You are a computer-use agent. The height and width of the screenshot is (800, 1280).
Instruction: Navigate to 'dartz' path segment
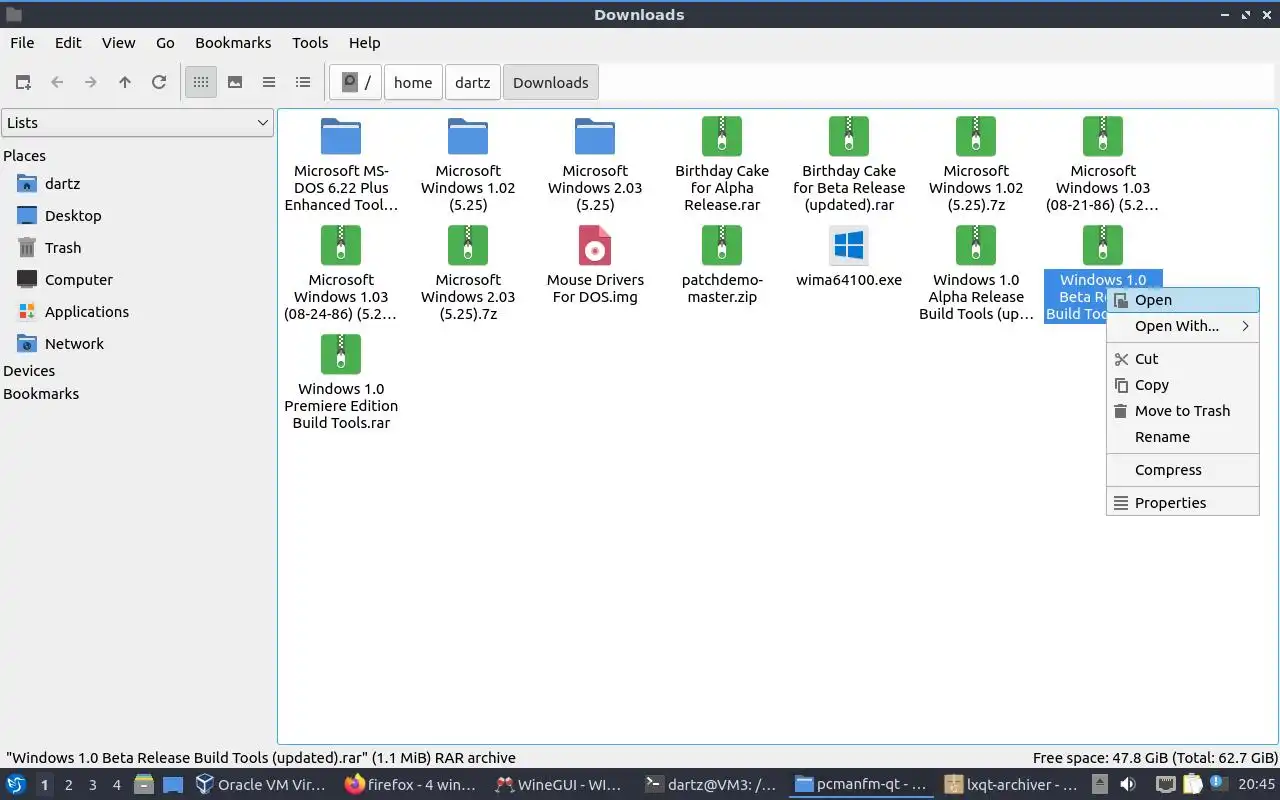tap(473, 82)
